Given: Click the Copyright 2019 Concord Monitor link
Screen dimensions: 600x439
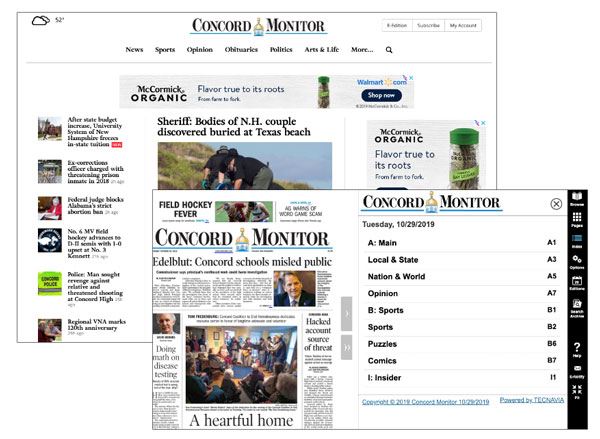Looking at the screenshot, I should coord(426,402).
